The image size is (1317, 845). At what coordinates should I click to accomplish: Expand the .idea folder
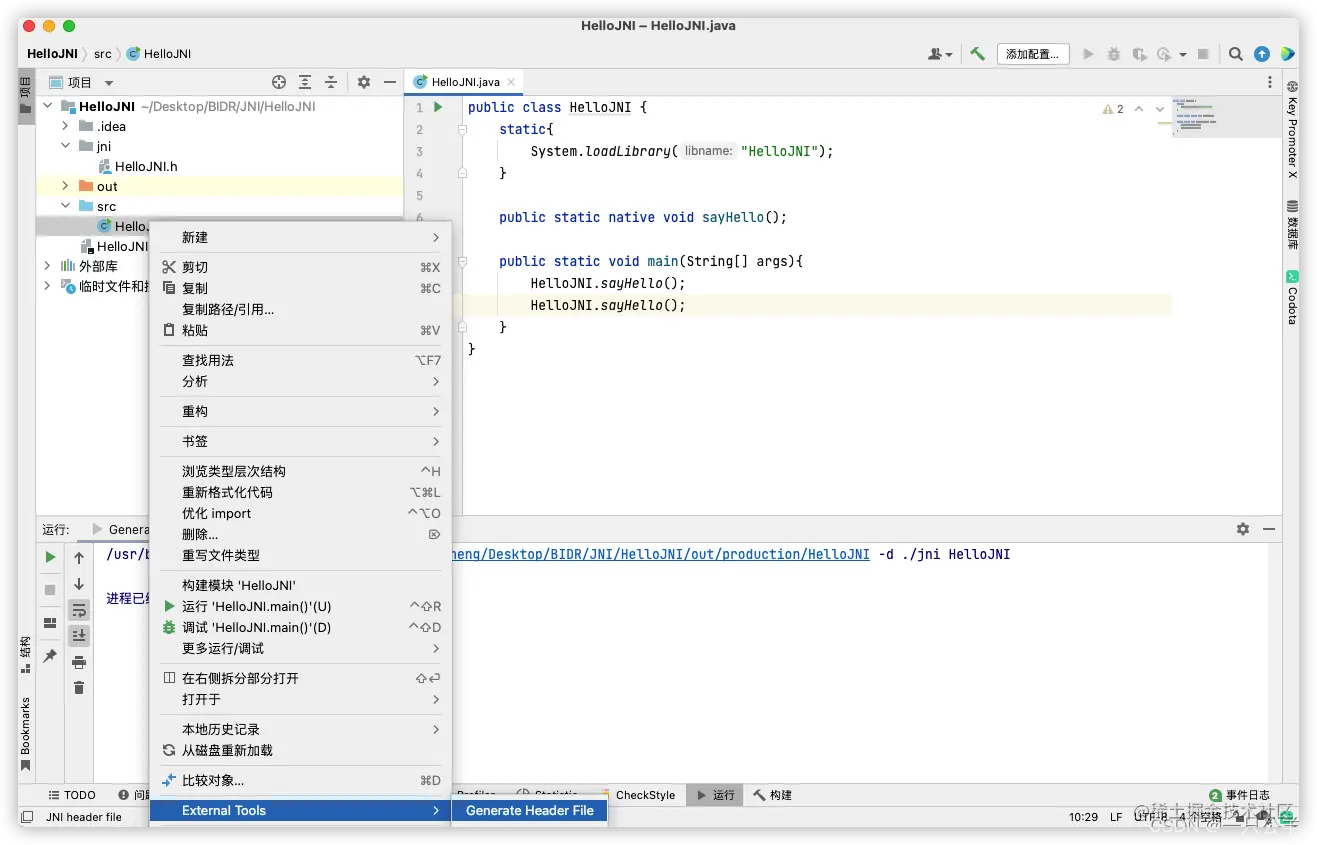tap(65, 126)
